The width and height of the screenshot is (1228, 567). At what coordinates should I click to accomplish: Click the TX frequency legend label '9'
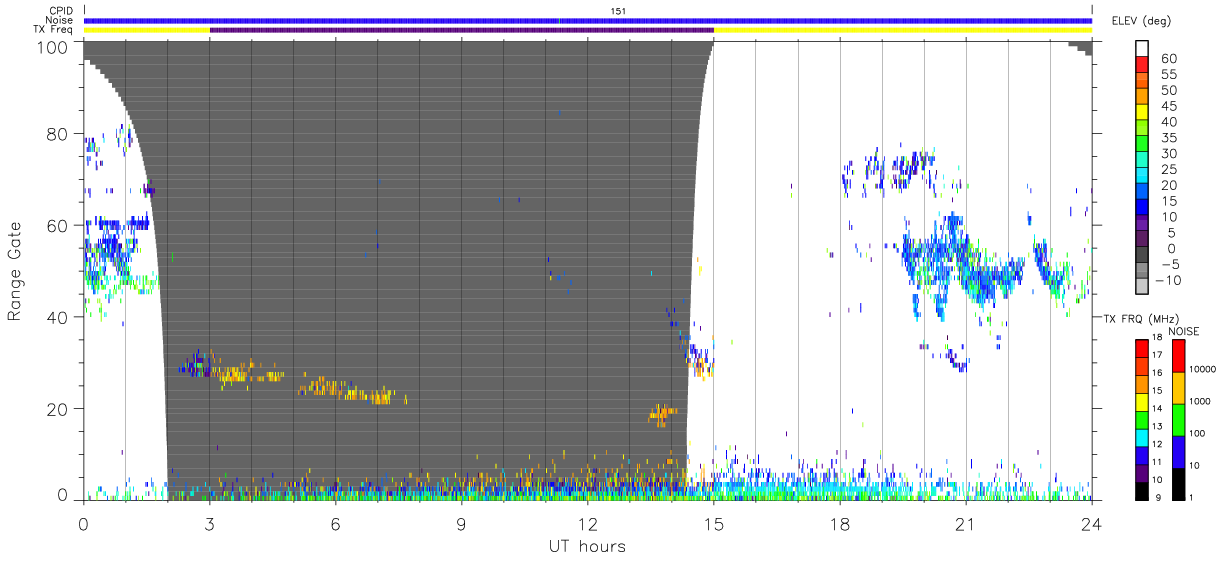click(x=1158, y=498)
